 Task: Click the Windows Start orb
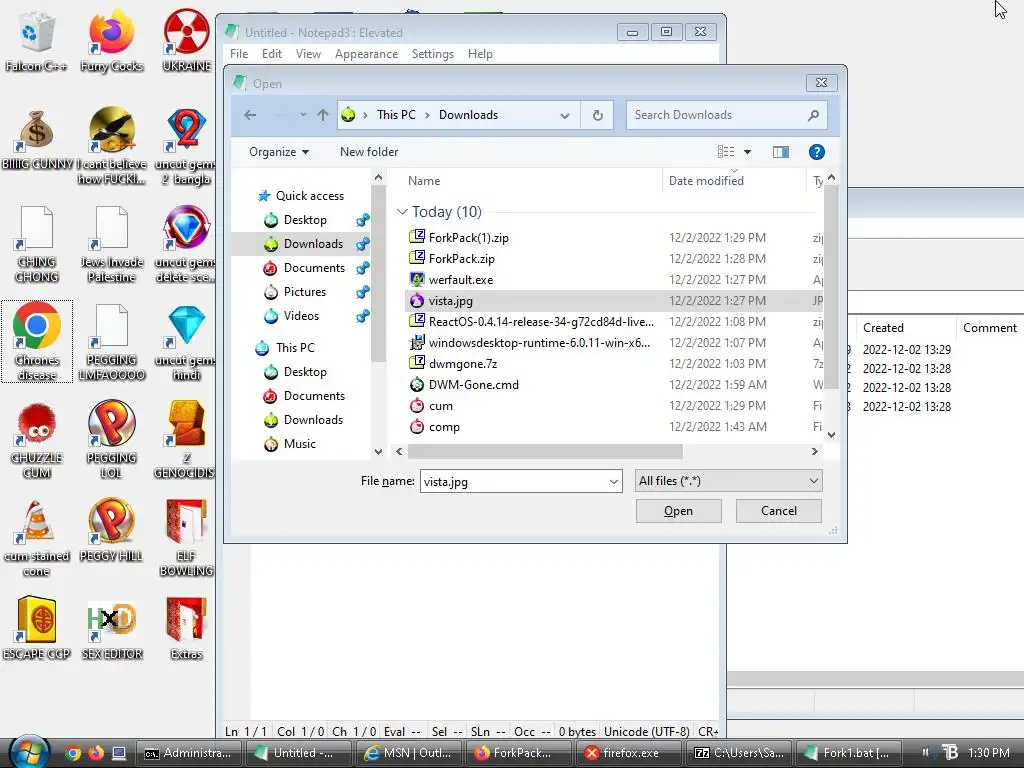coord(29,752)
